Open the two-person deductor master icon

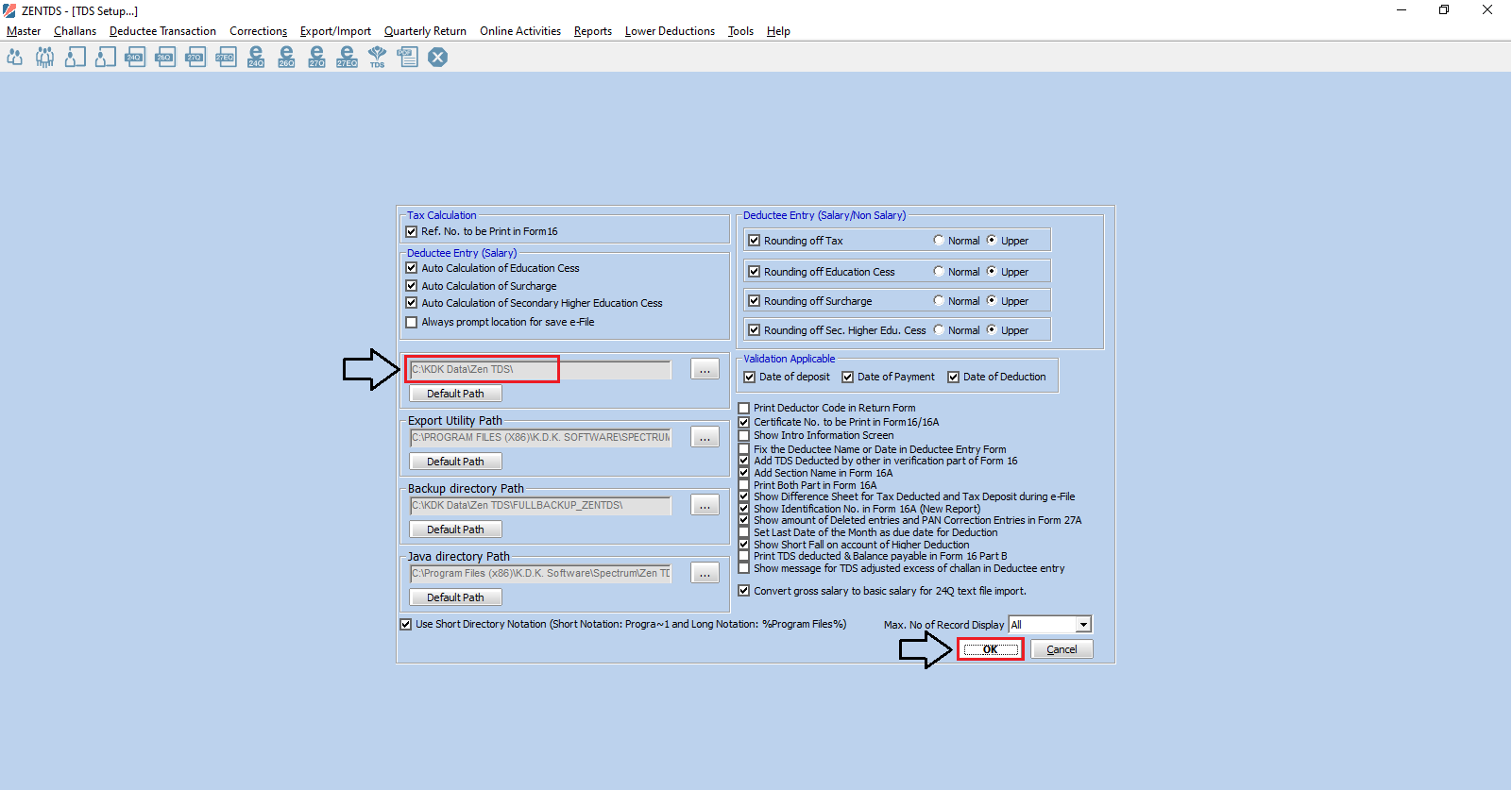[14, 57]
